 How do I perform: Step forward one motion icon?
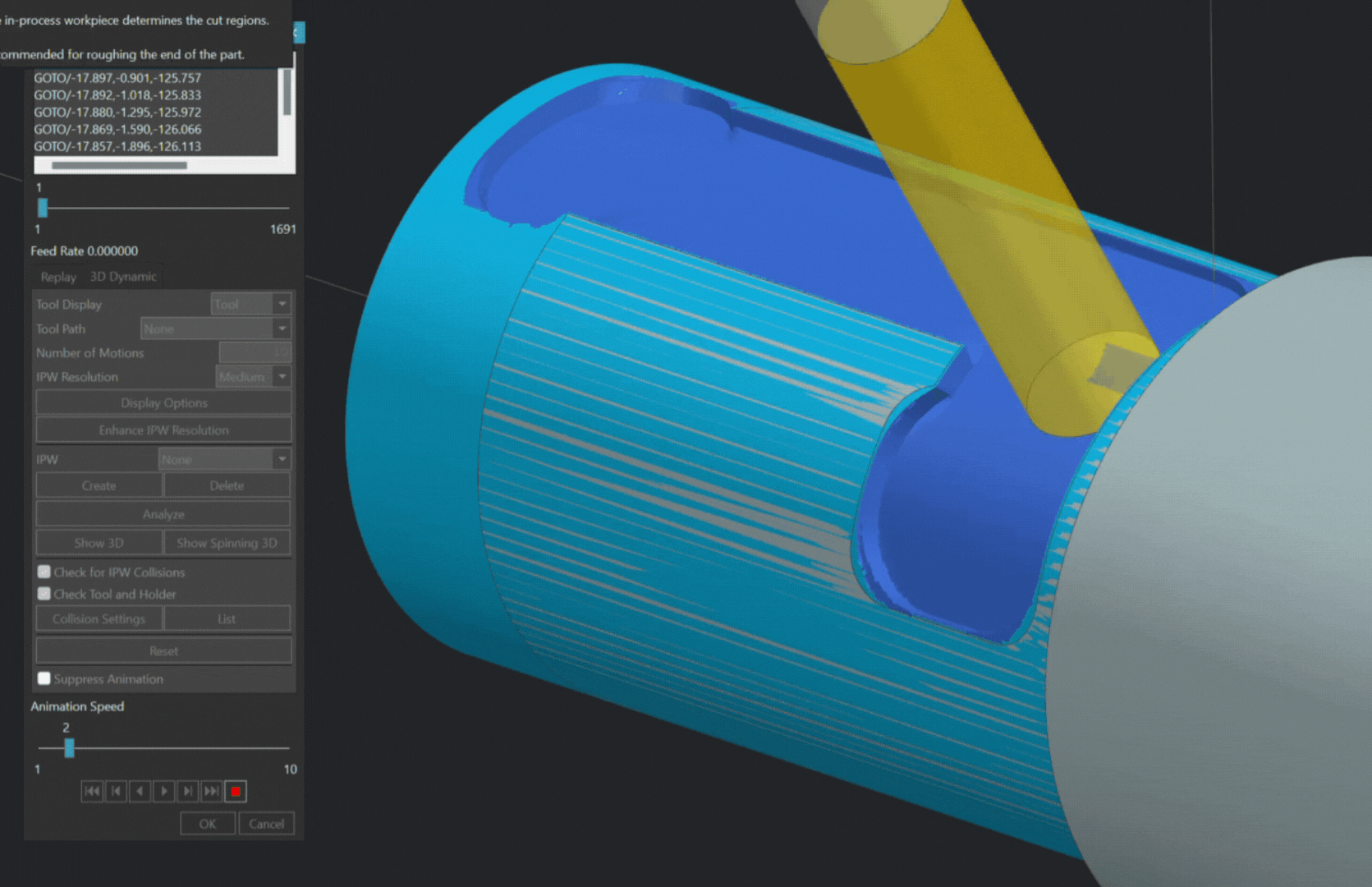pyautogui.click(x=188, y=791)
